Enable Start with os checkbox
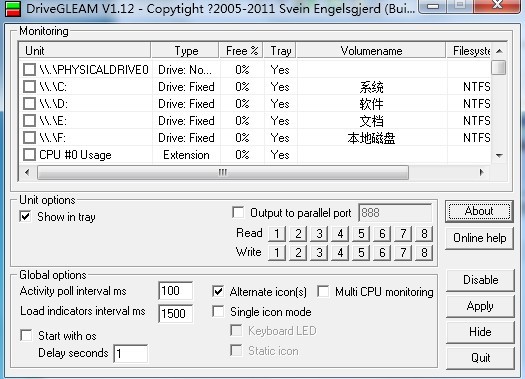 (26, 335)
